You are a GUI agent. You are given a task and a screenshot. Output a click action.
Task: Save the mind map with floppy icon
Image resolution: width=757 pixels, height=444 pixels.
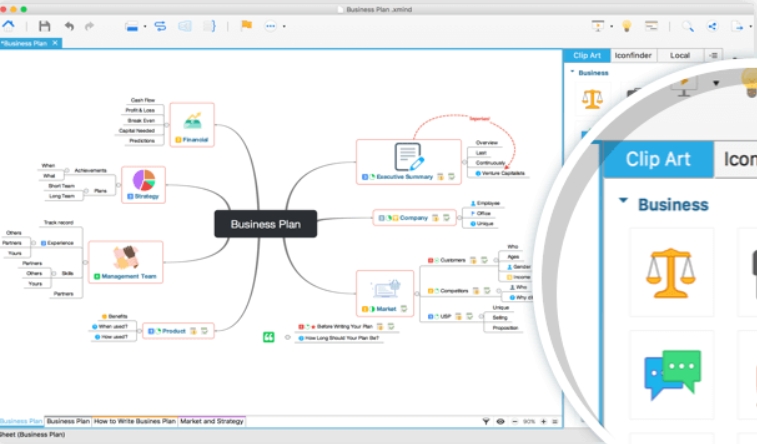pyautogui.click(x=44, y=26)
